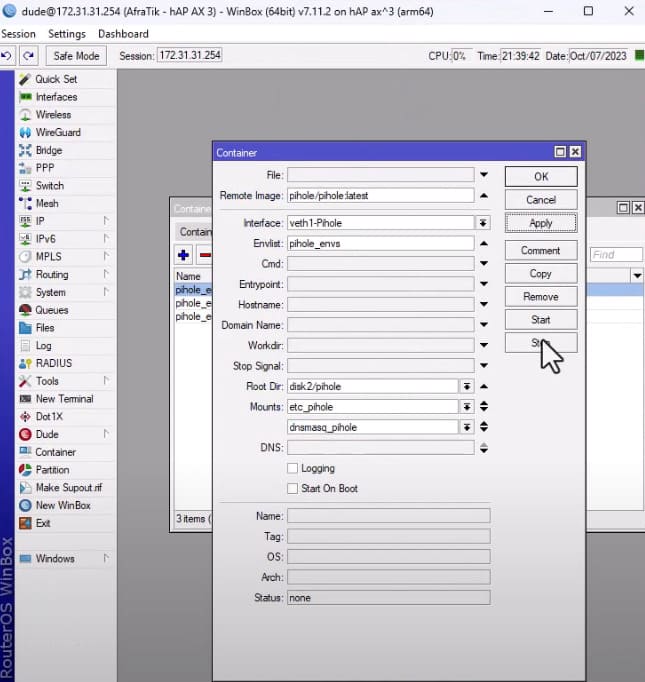Open the Tools submenu
Screen dimensions: 645x682
click(106, 381)
